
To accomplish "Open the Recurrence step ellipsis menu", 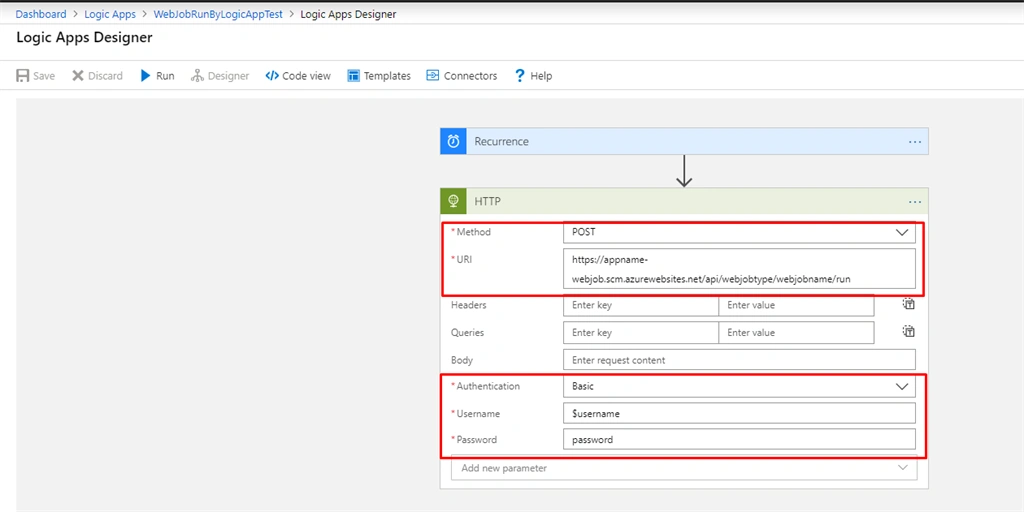I will [914, 142].
